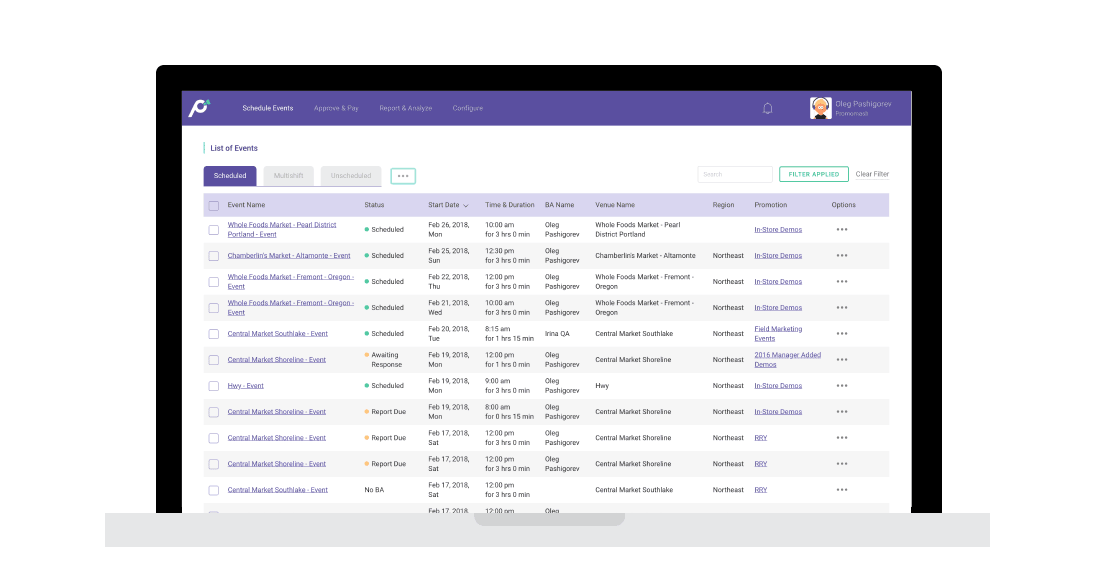Screen dimensions: 1095x580
Task: Switch to the Multishift tab
Action: point(288,176)
